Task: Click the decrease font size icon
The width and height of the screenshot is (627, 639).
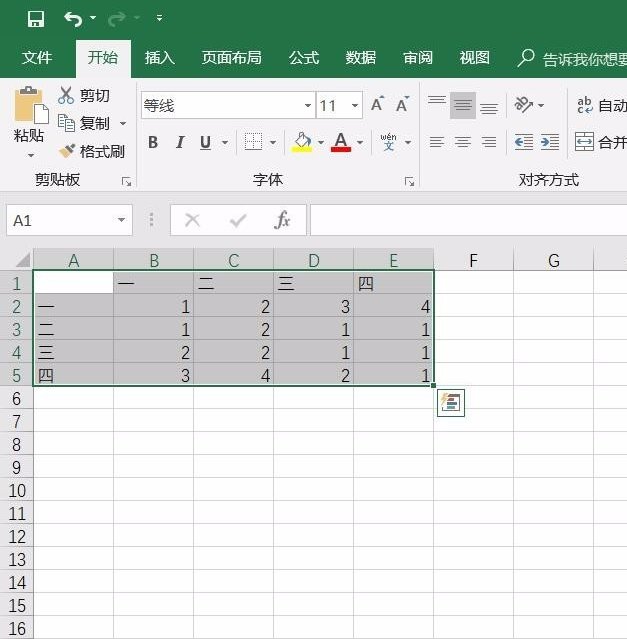Action: point(403,105)
